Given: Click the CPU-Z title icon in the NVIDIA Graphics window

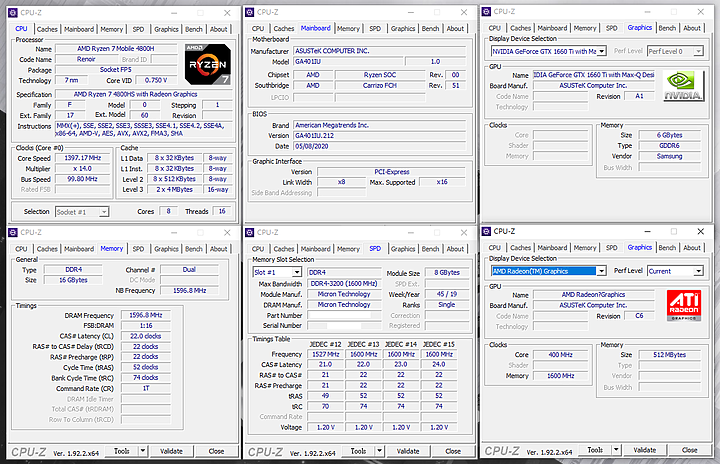Looking at the screenshot, I should click(486, 11).
